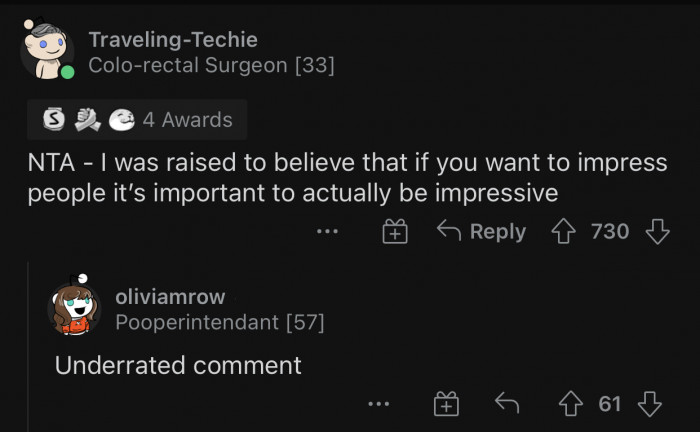Open the oliviamrow username link
This screenshot has width=700, height=432.
click(170, 296)
